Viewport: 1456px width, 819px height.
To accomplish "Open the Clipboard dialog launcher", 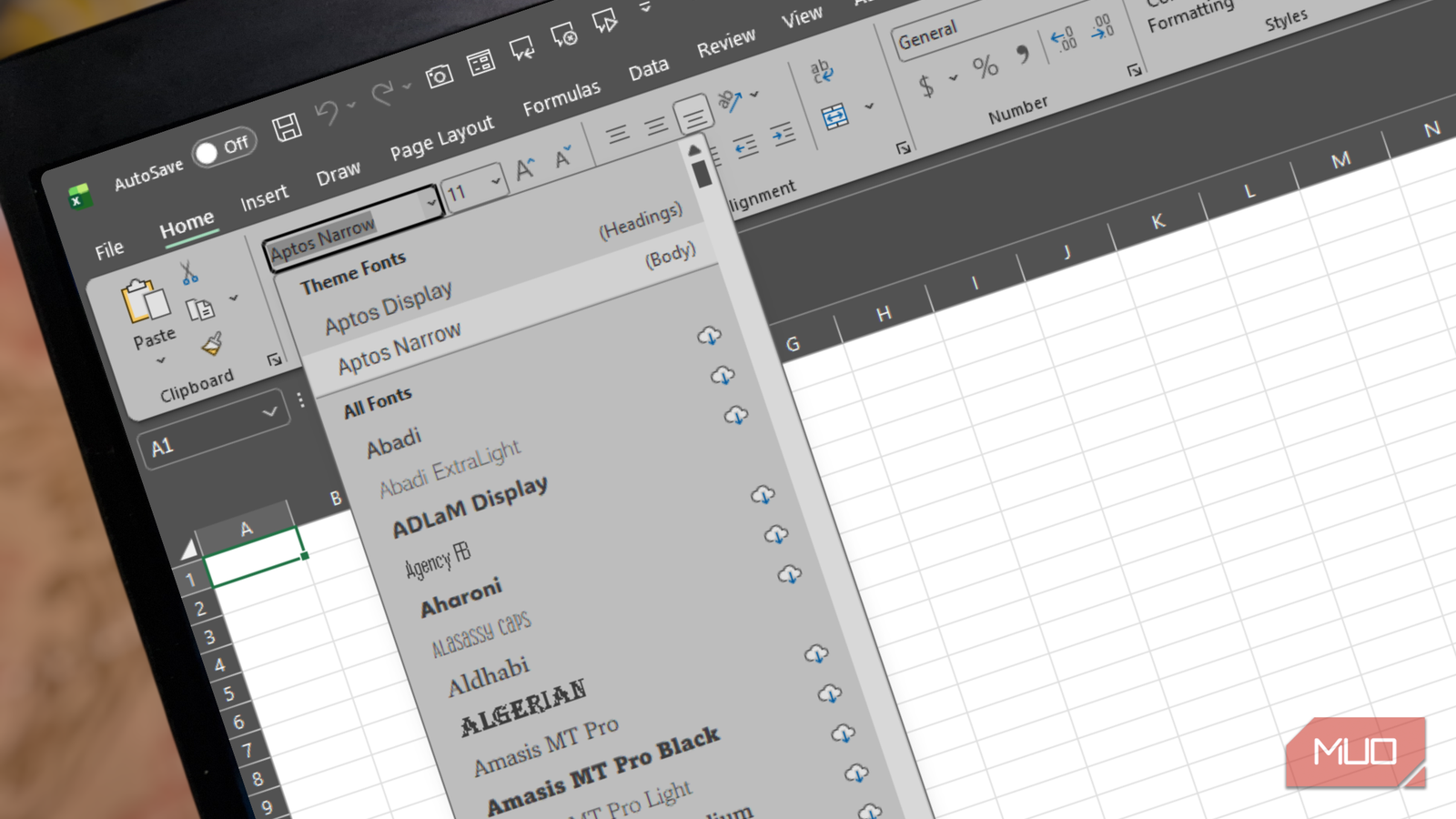I will pos(274,360).
